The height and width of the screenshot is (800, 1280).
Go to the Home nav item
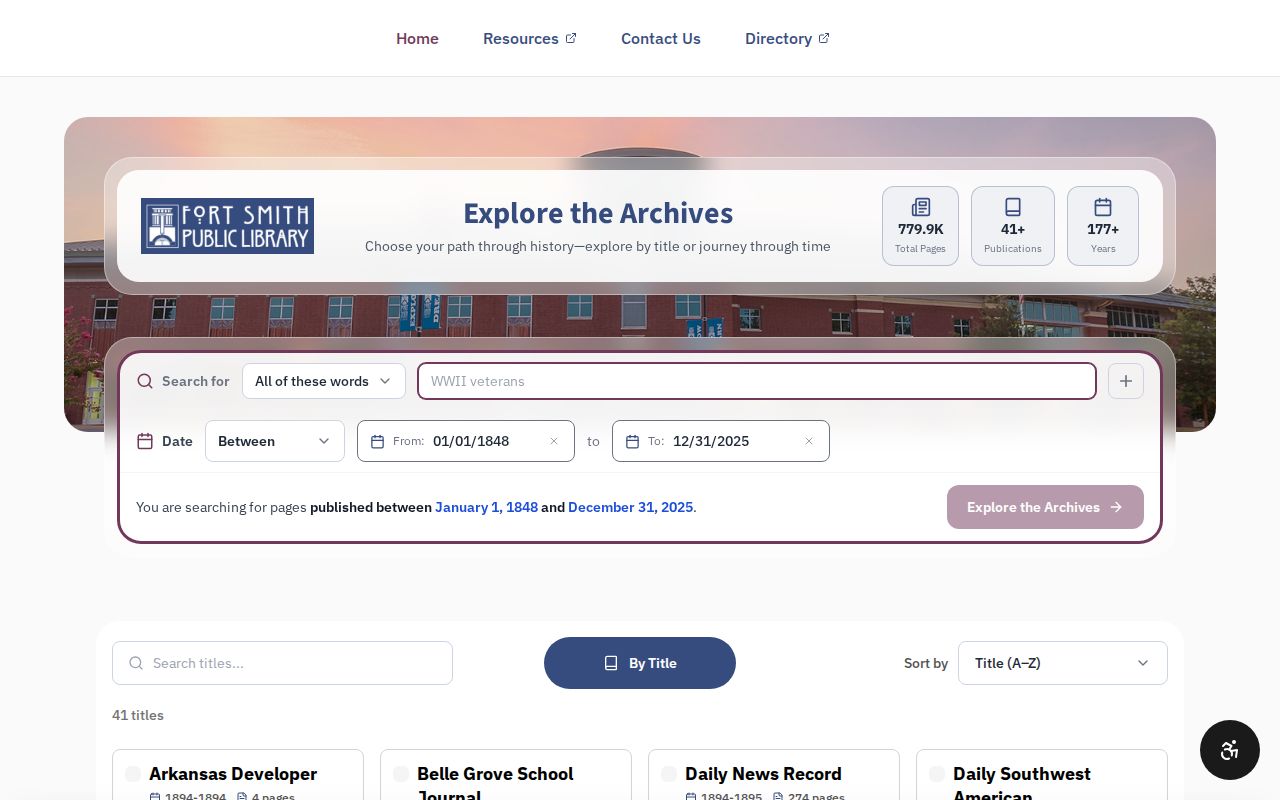click(417, 38)
